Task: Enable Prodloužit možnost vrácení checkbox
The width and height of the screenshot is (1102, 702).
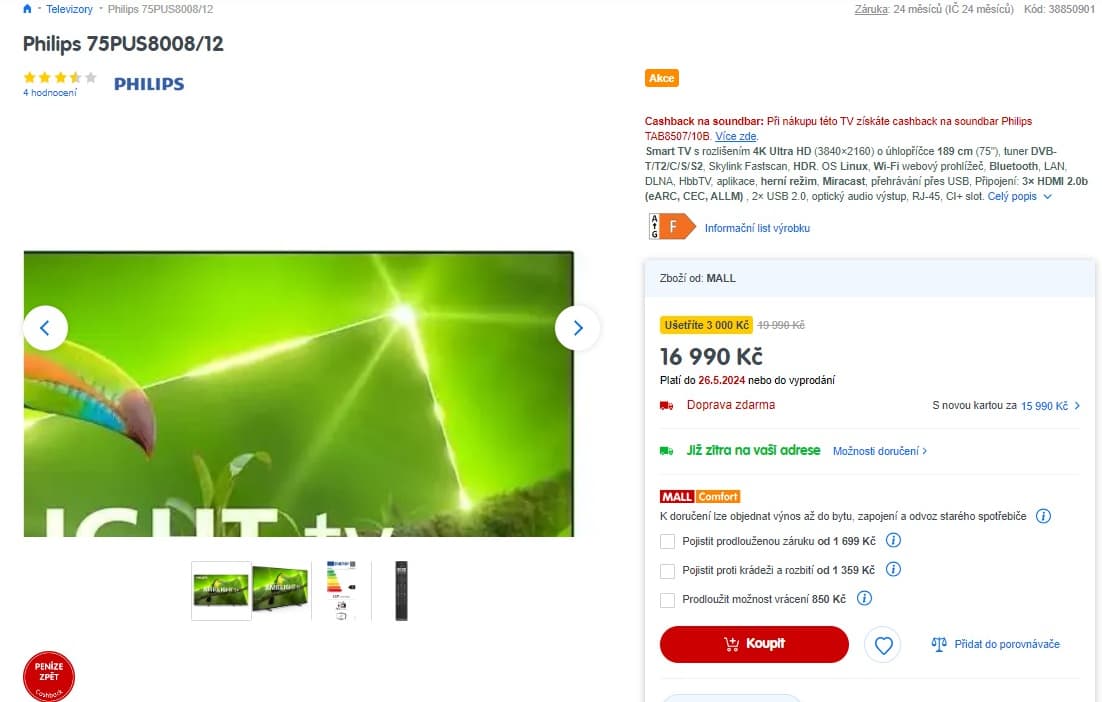Action: coord(668,600)
